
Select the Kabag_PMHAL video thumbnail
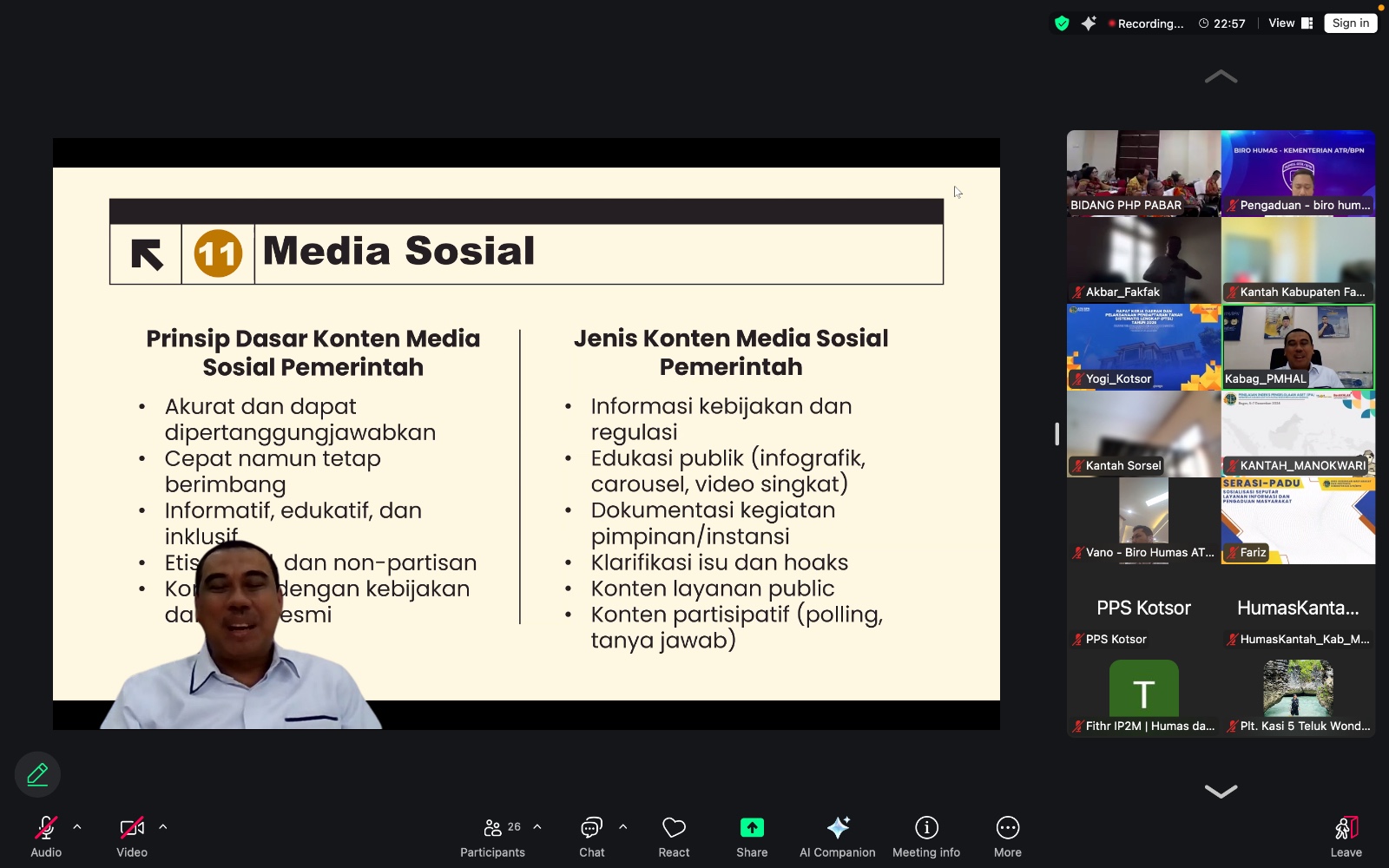(x=1298, y=345)
